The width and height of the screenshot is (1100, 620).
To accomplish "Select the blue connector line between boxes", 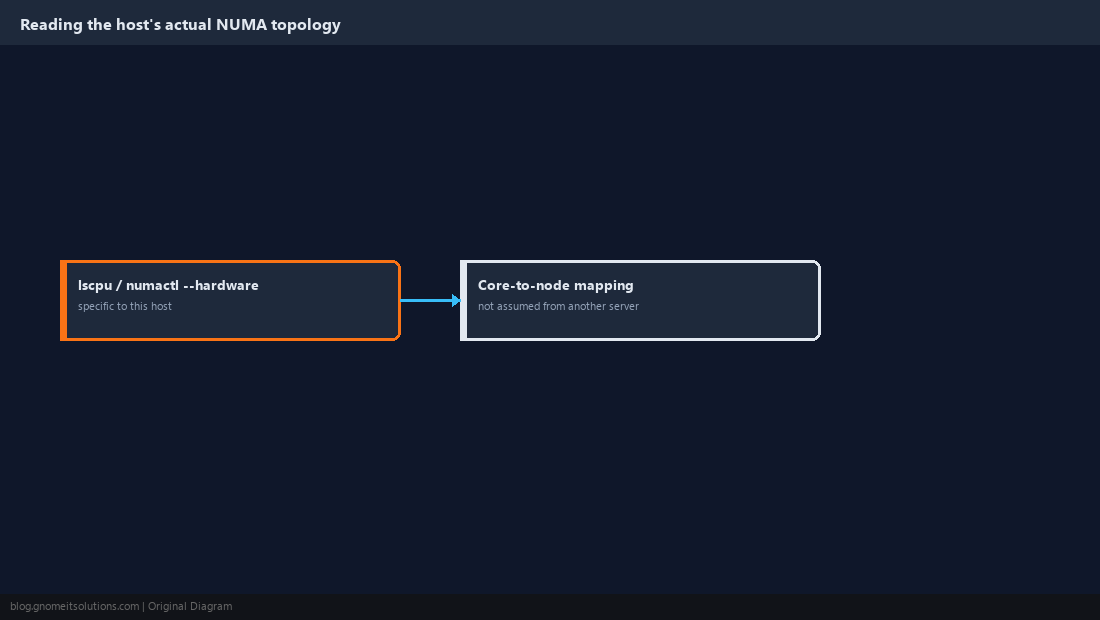I will (427, 300).
